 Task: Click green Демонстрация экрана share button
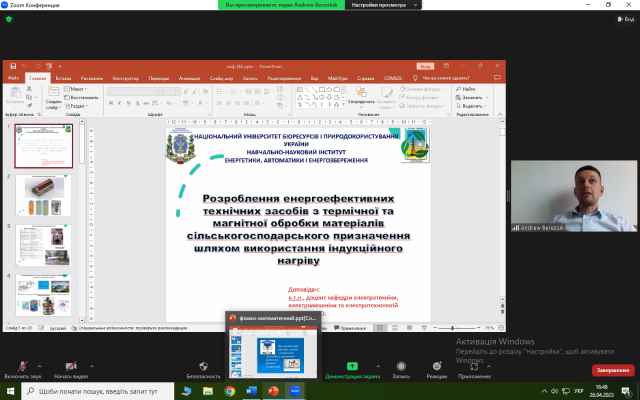click(352, 369)
